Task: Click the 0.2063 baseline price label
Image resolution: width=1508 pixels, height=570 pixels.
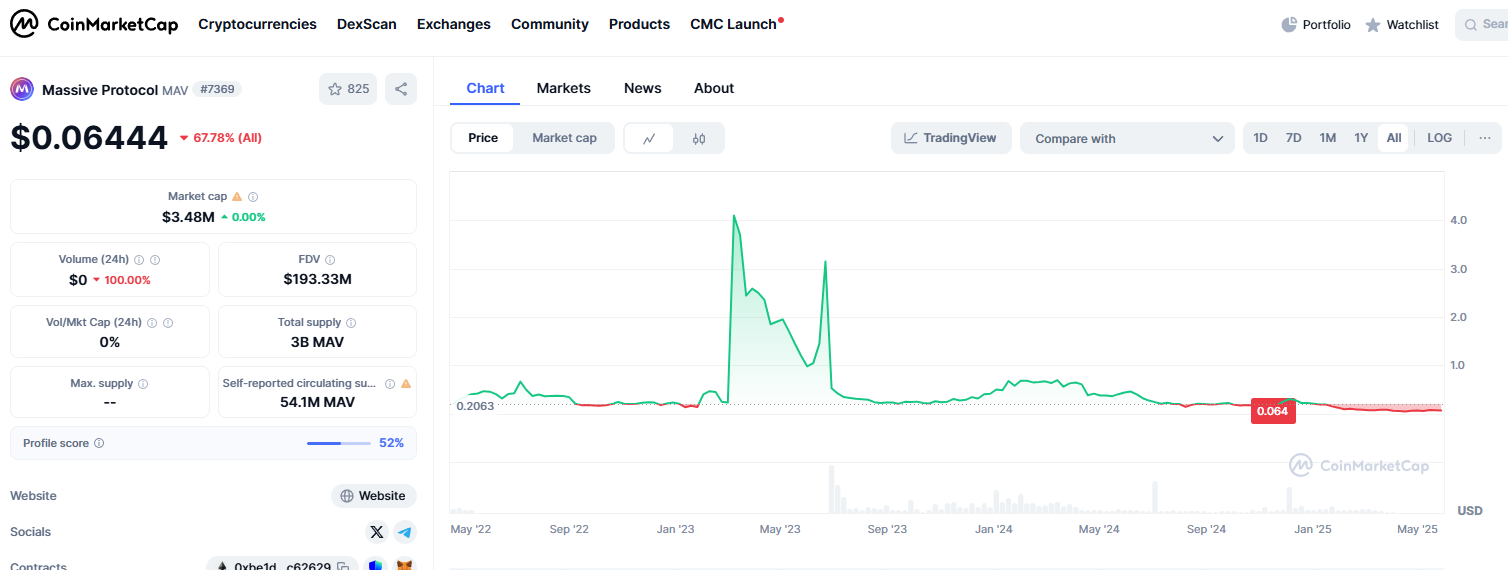Action: tap(475, 406)
